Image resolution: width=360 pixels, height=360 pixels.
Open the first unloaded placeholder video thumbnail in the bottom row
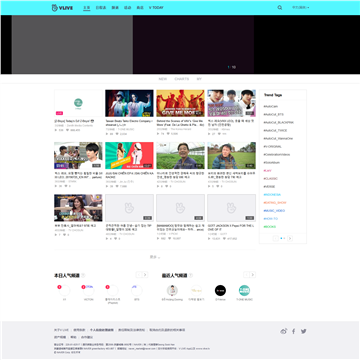point(129,208)
